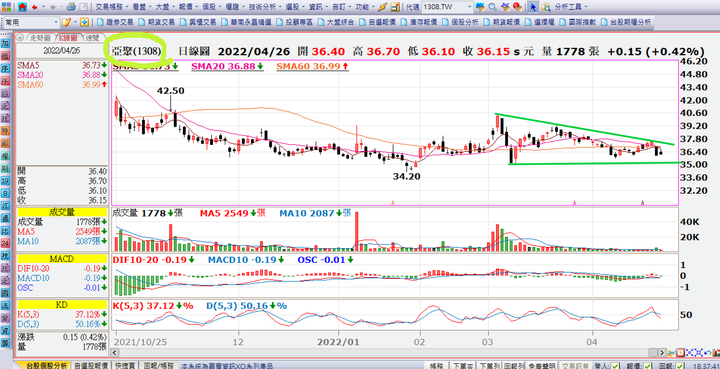Open the 選股 menu
The width and height of the screenshot is (720, 369).
(x=293, y=7)
